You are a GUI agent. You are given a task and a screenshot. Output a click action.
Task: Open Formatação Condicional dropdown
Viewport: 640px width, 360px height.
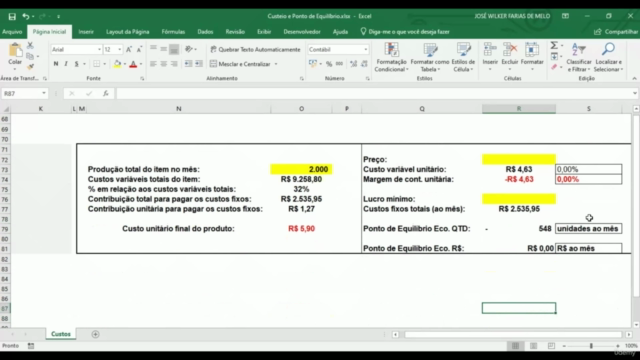tap(391, 57)
